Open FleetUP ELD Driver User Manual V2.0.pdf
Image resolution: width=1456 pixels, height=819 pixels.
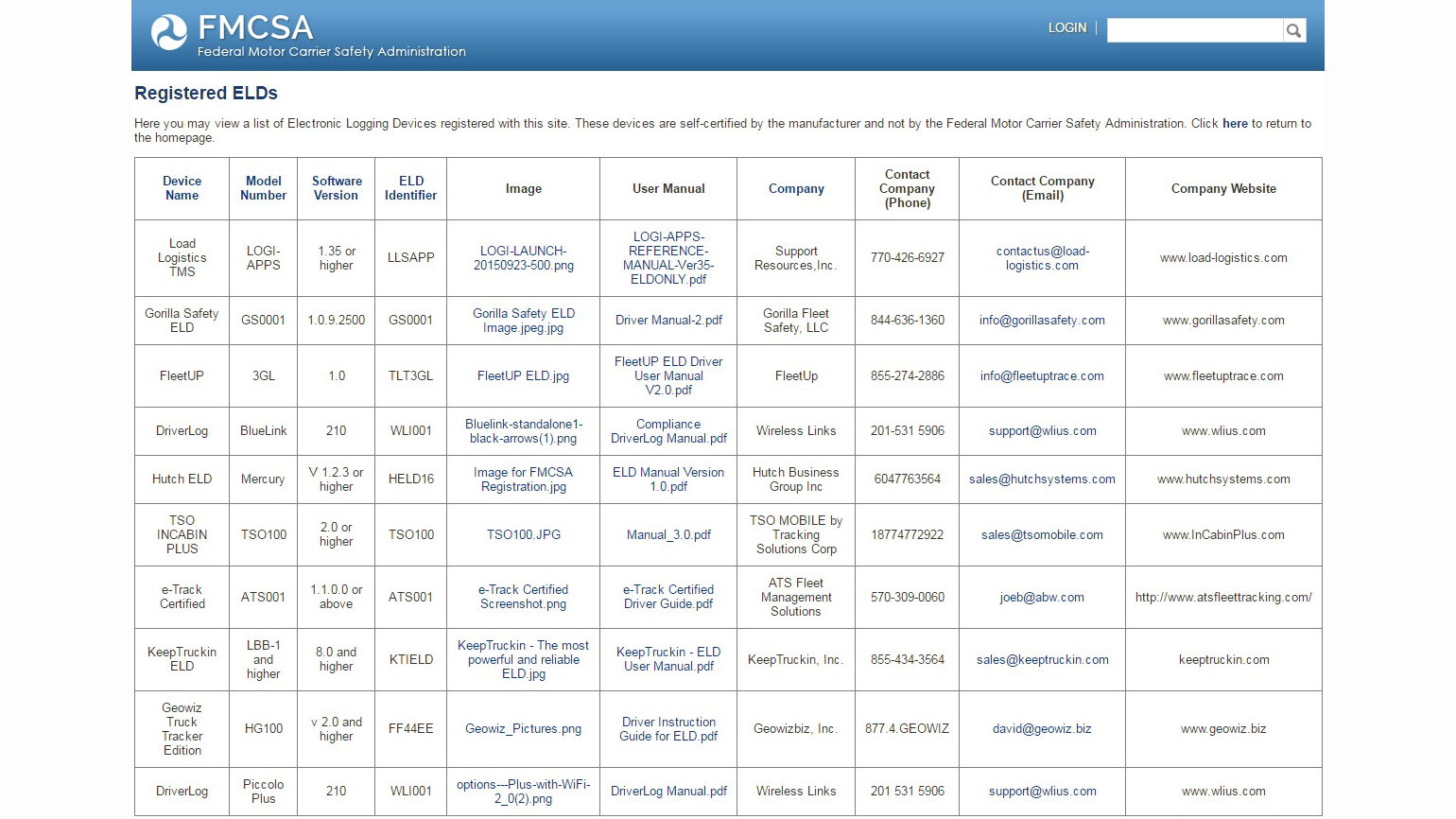click(x=668, y=375)
